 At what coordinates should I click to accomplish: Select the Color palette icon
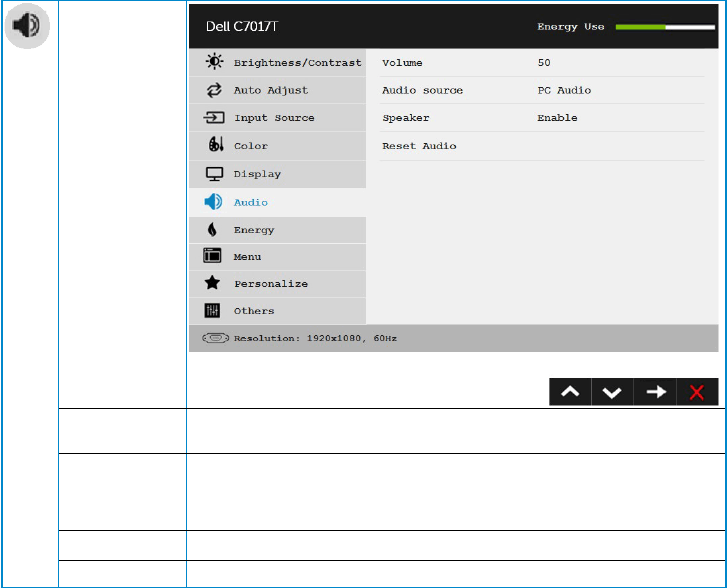(x=216, y=144)
